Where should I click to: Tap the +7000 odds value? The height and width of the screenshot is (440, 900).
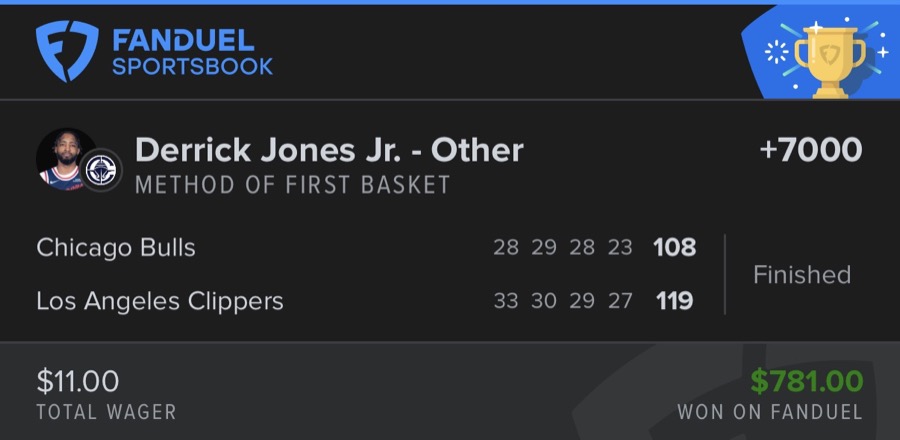[810, 150]
